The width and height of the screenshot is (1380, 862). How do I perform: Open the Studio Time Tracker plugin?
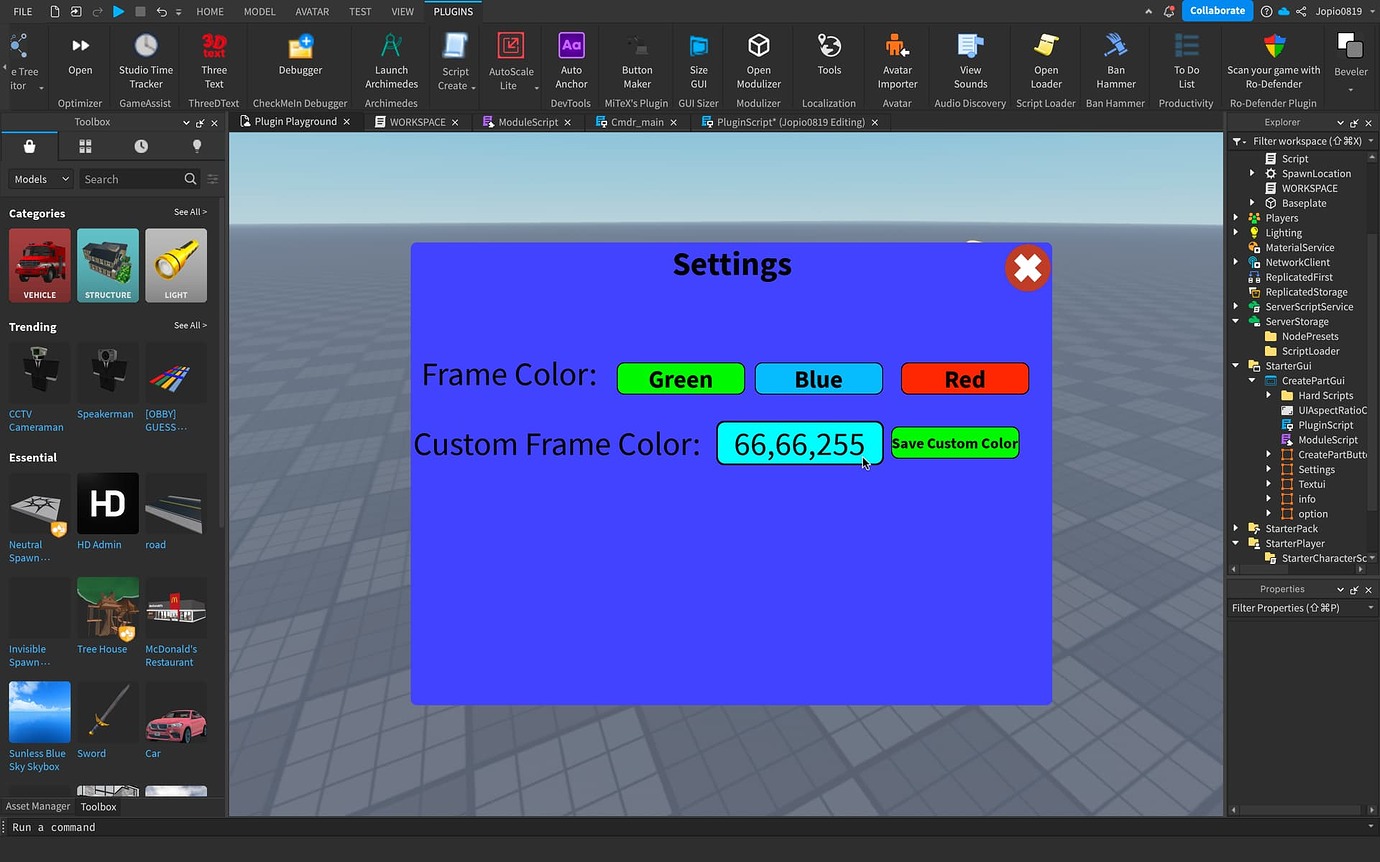(145, 60)
